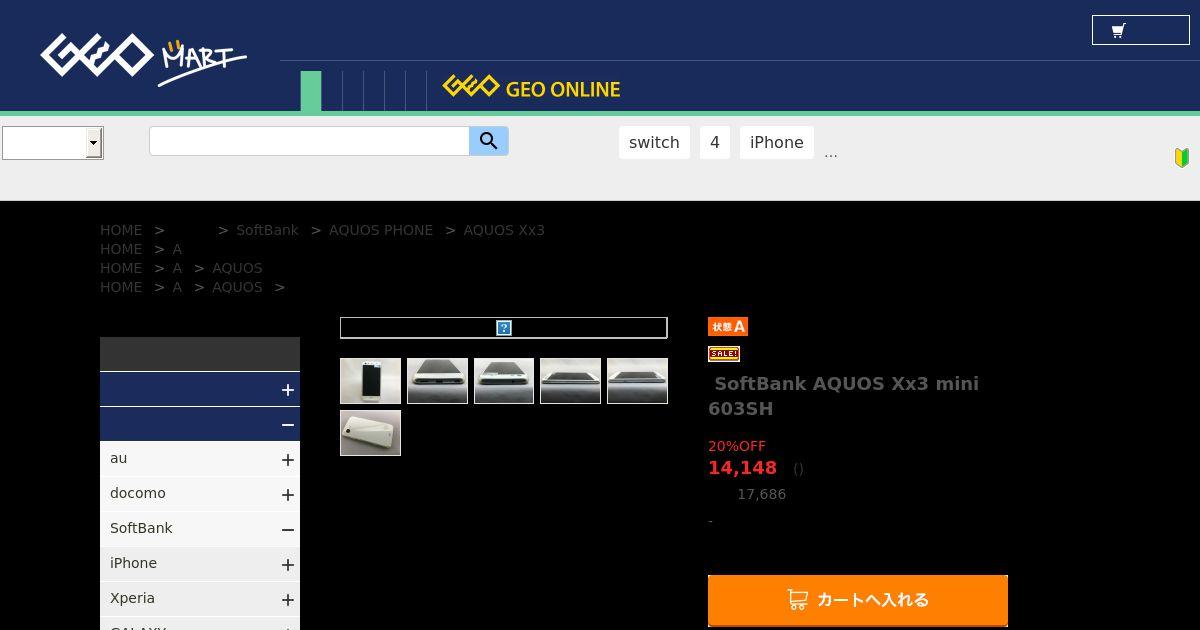1200x630 pixels.
Task: Open the category dropdown beside search
Action: 52,143
